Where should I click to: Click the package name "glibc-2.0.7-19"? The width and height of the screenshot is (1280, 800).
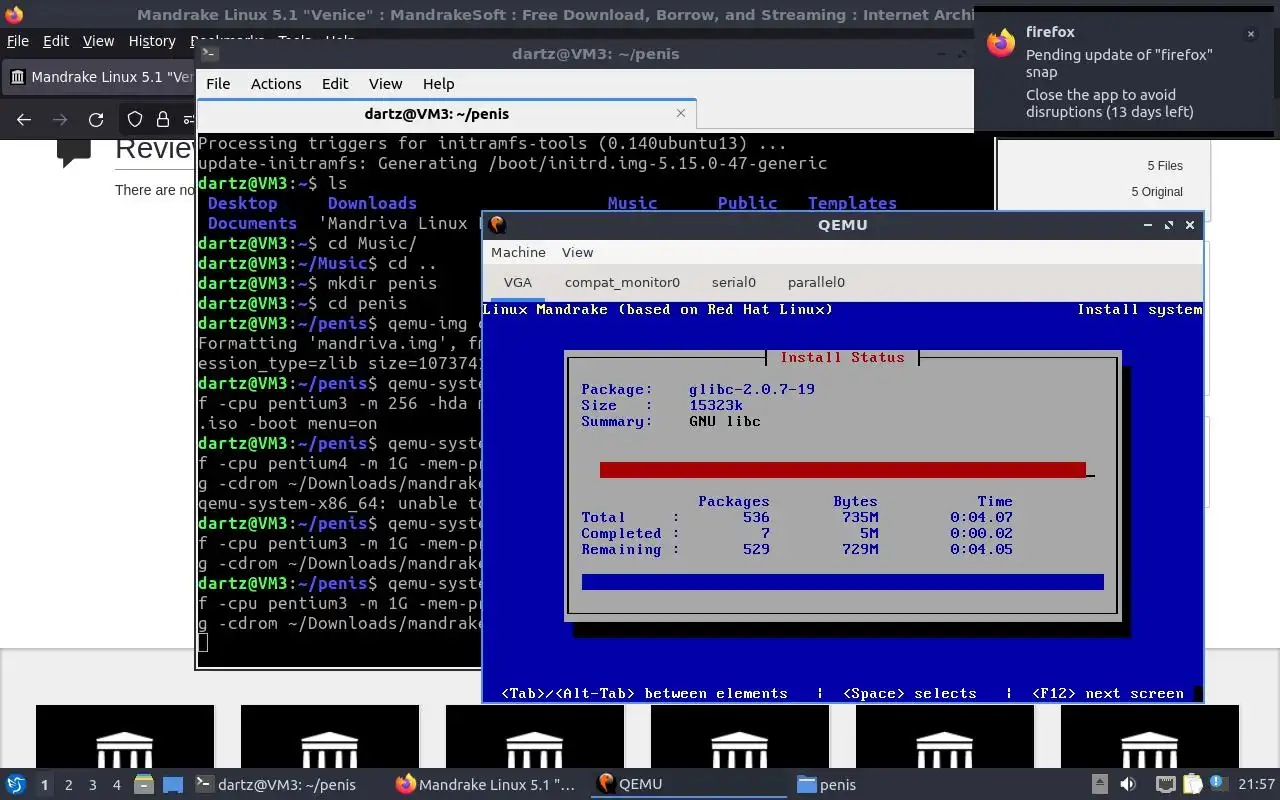pyautogui.click(x=752, y=389)
